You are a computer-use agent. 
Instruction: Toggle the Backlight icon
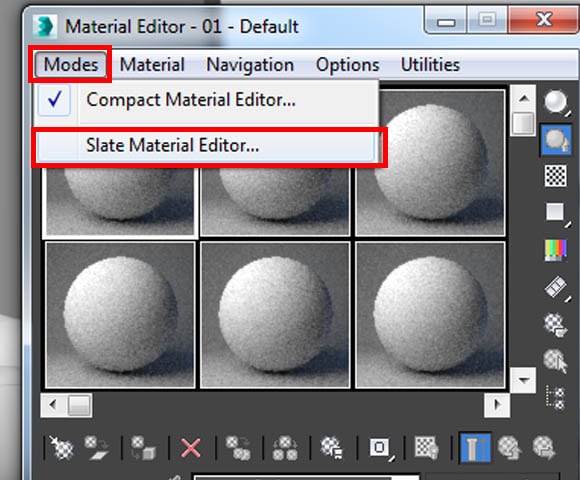click(x=556, y=140)
